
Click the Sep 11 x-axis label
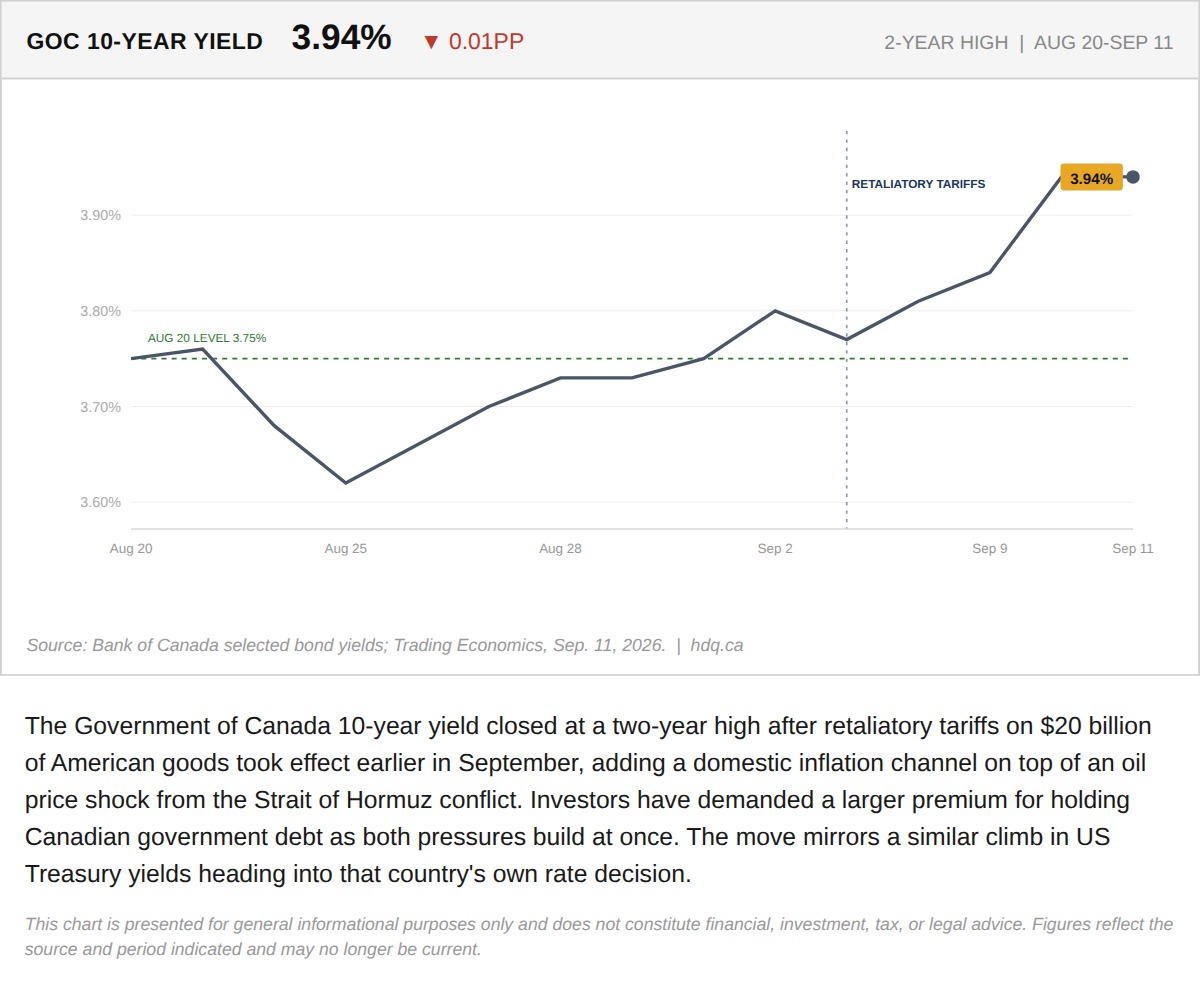[1133, 549]
